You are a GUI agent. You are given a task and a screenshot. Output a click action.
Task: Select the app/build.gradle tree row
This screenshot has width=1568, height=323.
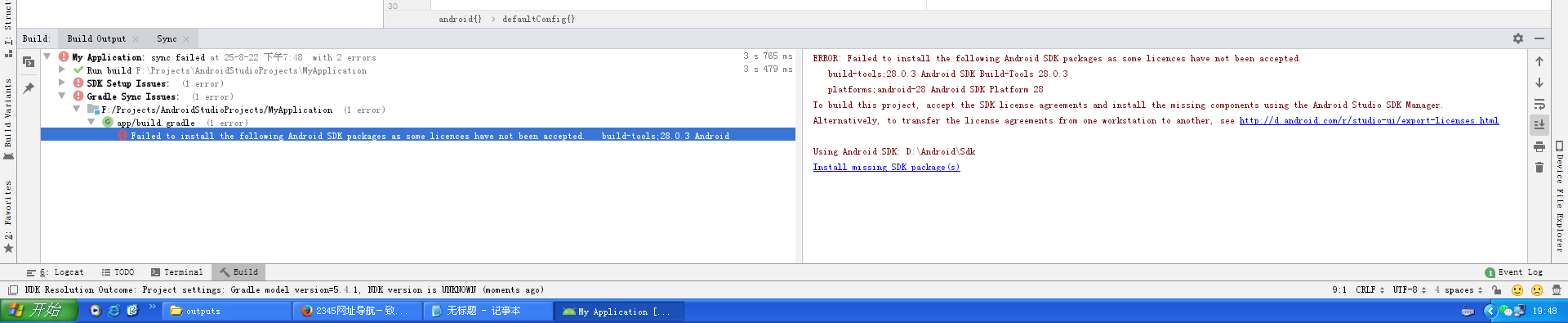pos(418,123)
